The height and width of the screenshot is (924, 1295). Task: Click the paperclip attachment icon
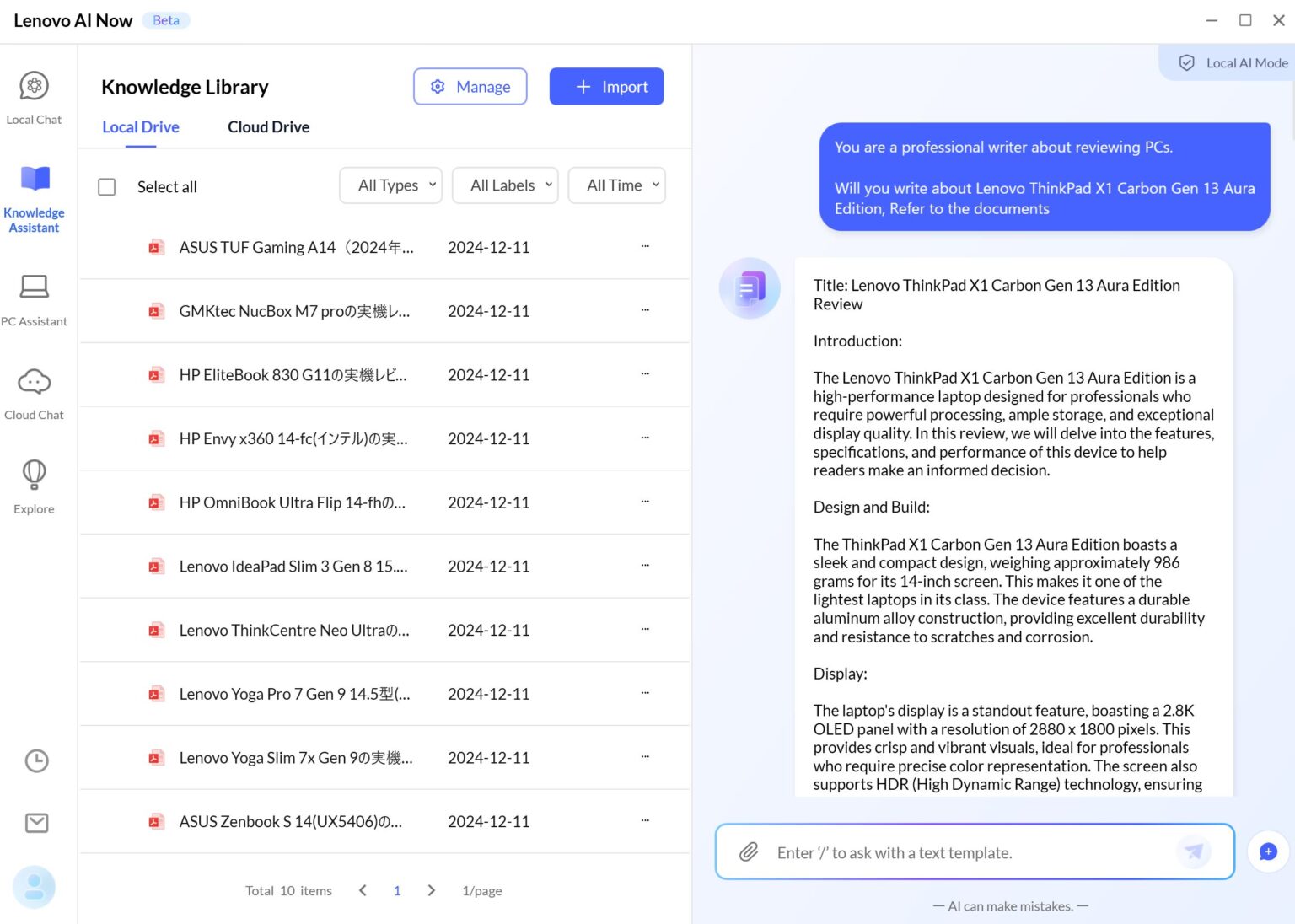749,852
